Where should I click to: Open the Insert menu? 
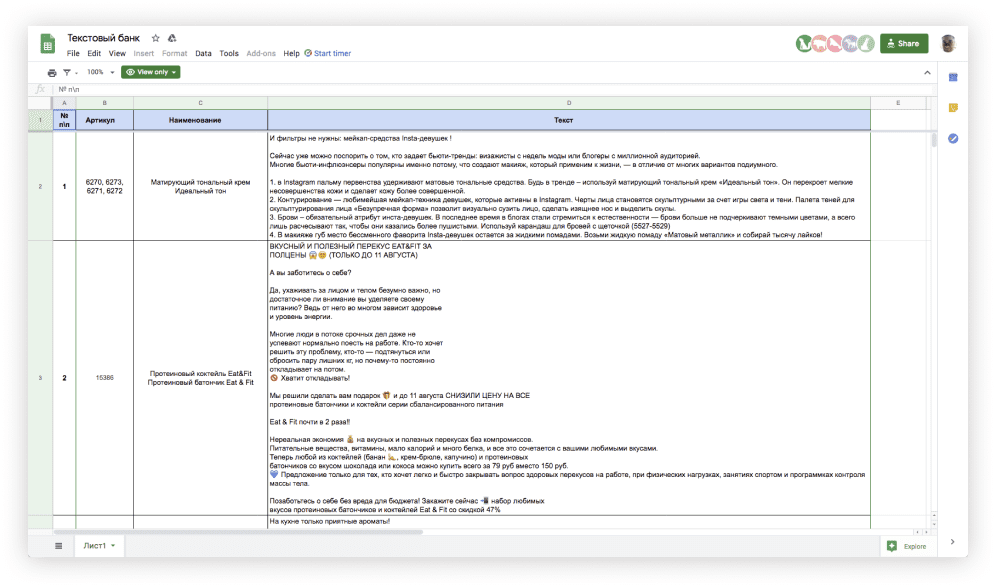[x=144, y=53]
